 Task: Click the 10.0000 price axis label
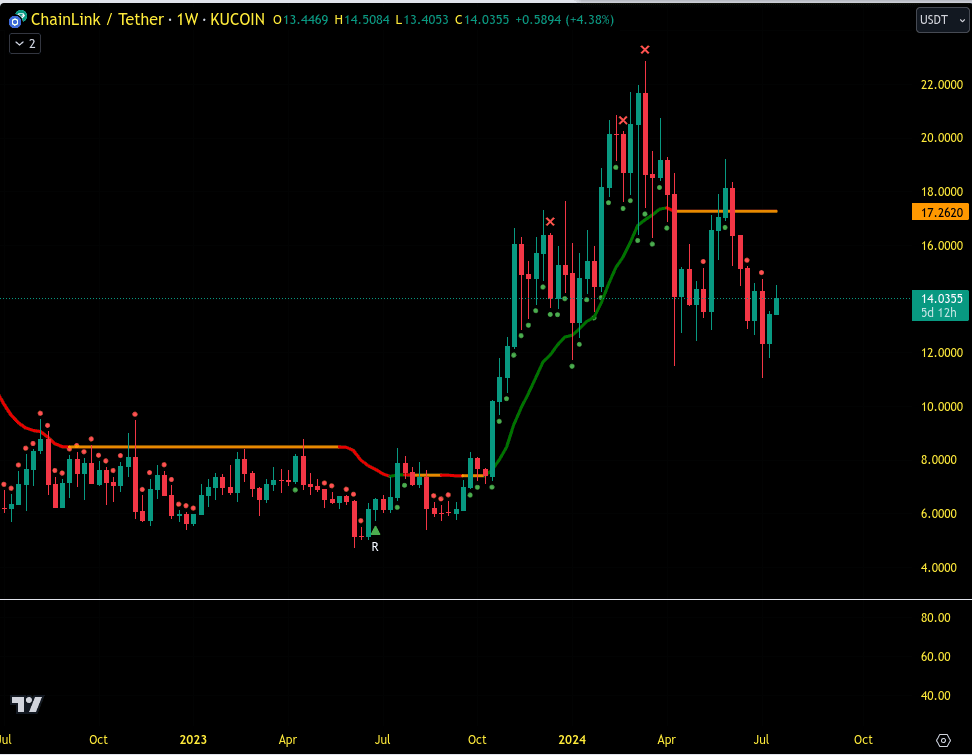(942, 407)
